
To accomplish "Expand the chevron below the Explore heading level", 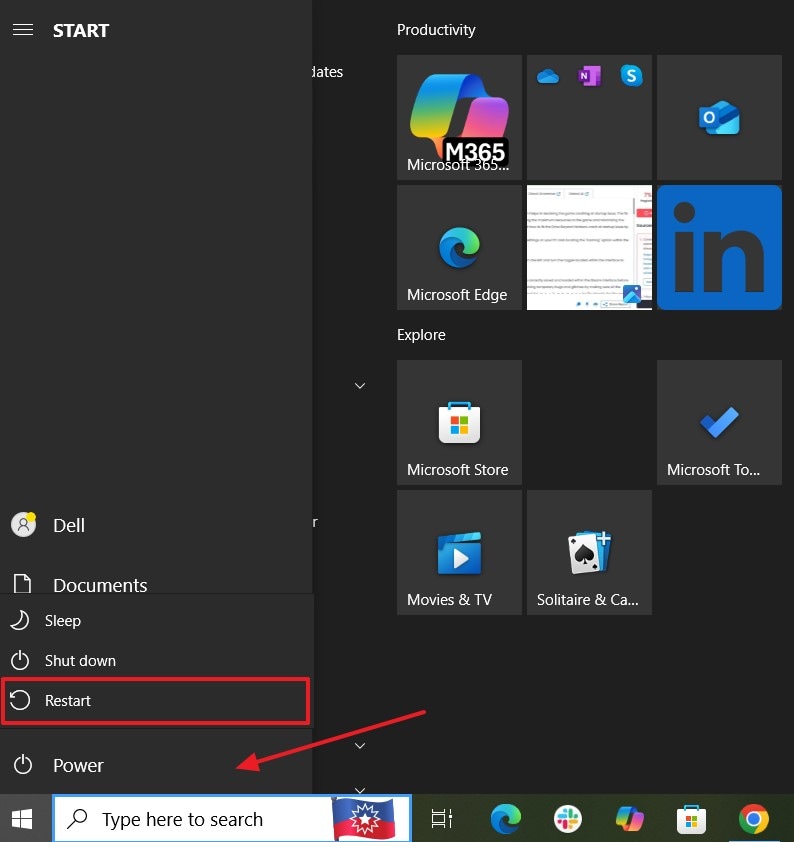I will point(360,386).
